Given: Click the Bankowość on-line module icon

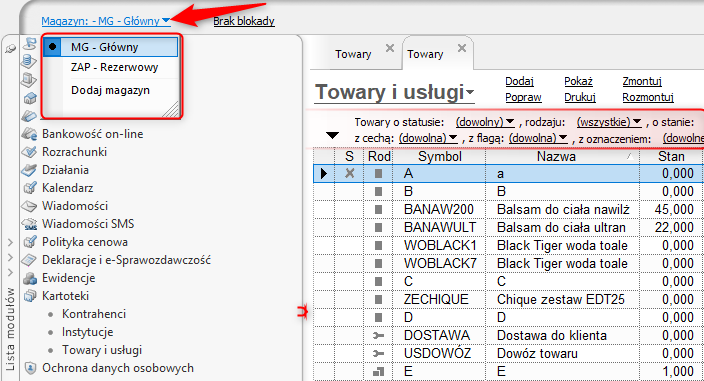Looking at the screenshot, I should [29, 134].
